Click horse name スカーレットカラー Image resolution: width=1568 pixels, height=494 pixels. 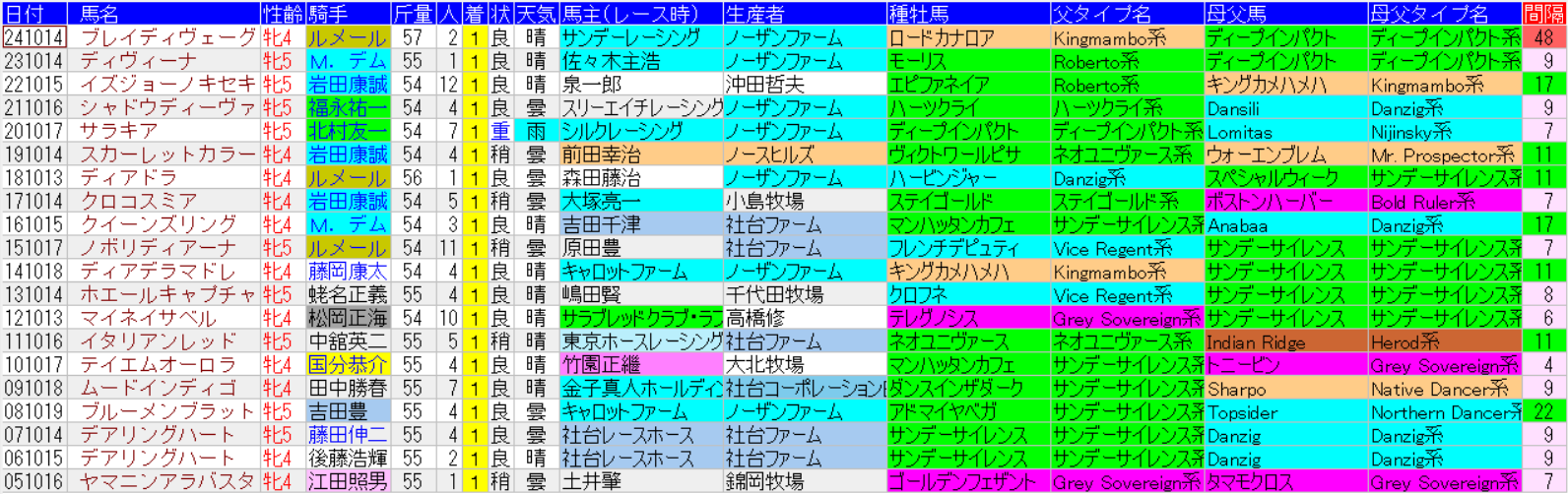[163, 154]
